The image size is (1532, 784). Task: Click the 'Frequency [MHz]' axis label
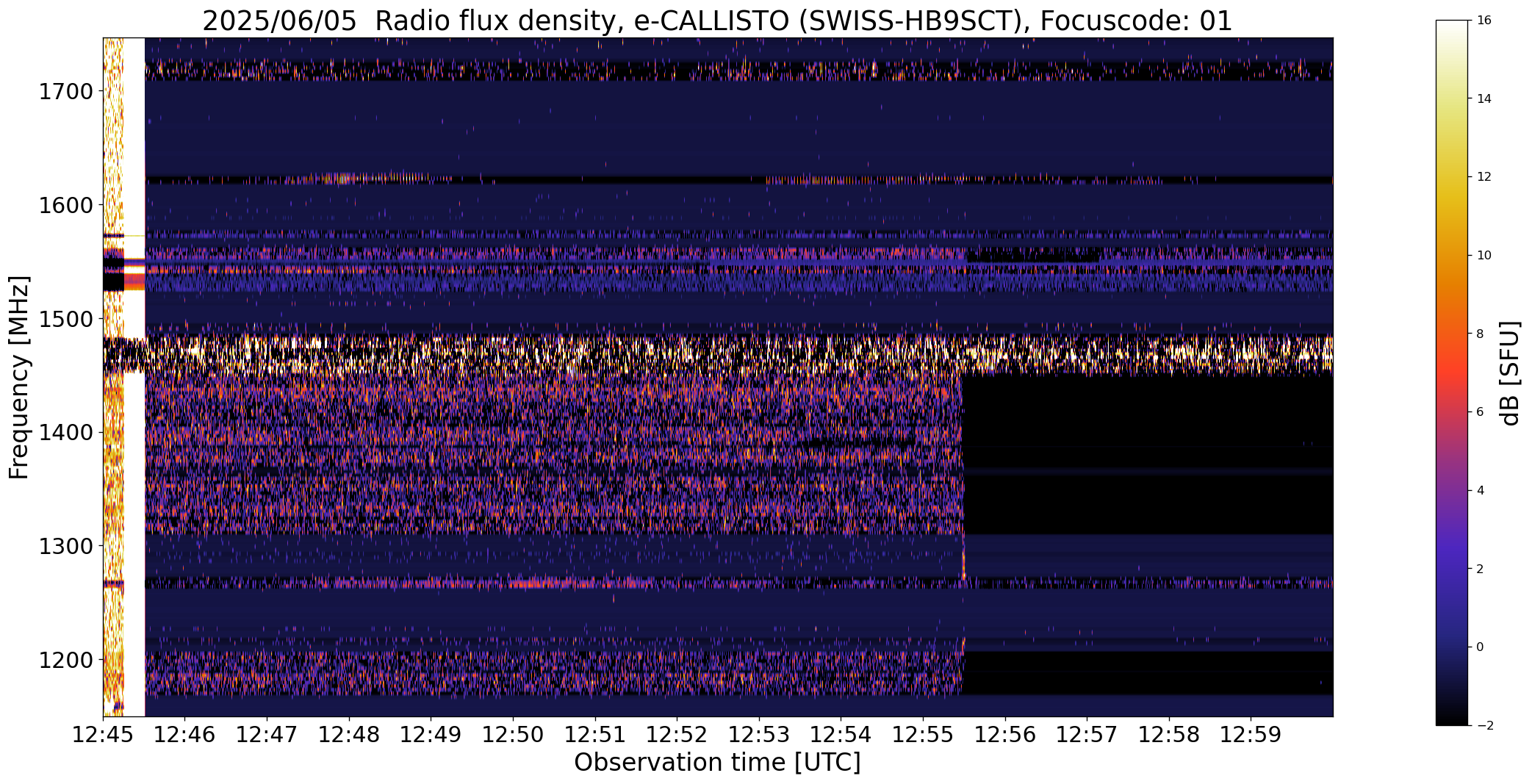point(19,377)
